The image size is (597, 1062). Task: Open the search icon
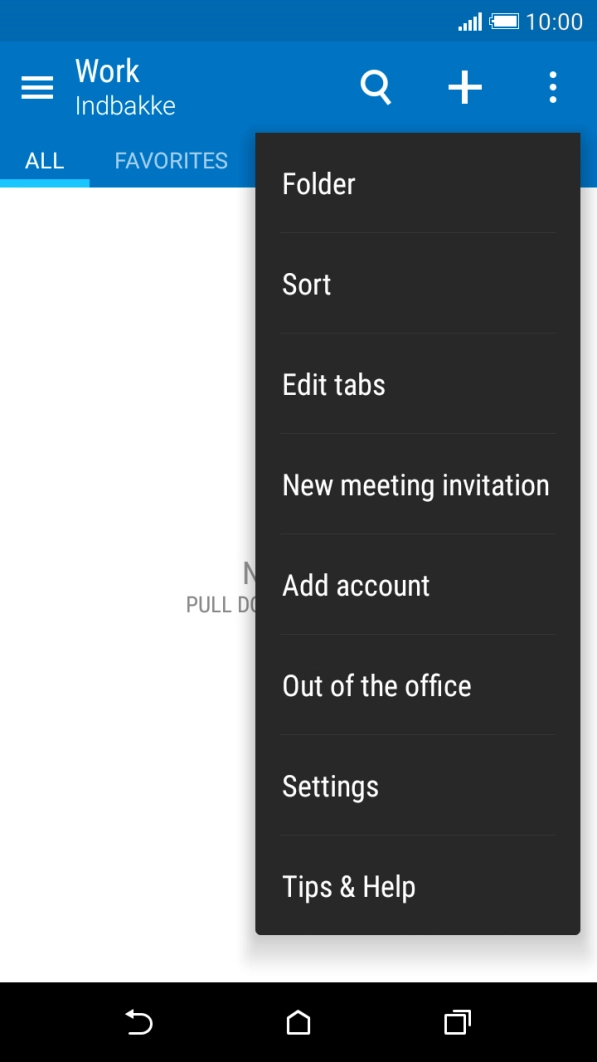tap(376, 87)
